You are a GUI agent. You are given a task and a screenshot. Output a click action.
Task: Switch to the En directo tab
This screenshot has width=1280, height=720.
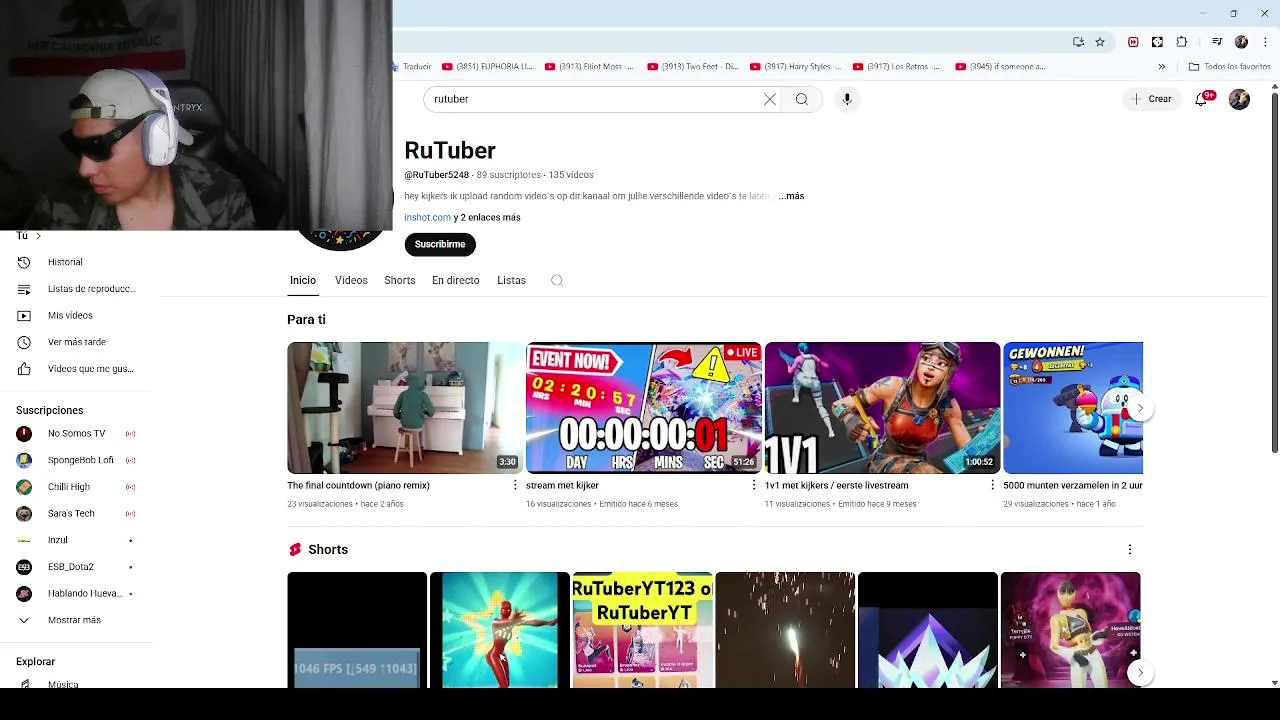(x=456, y=281)
